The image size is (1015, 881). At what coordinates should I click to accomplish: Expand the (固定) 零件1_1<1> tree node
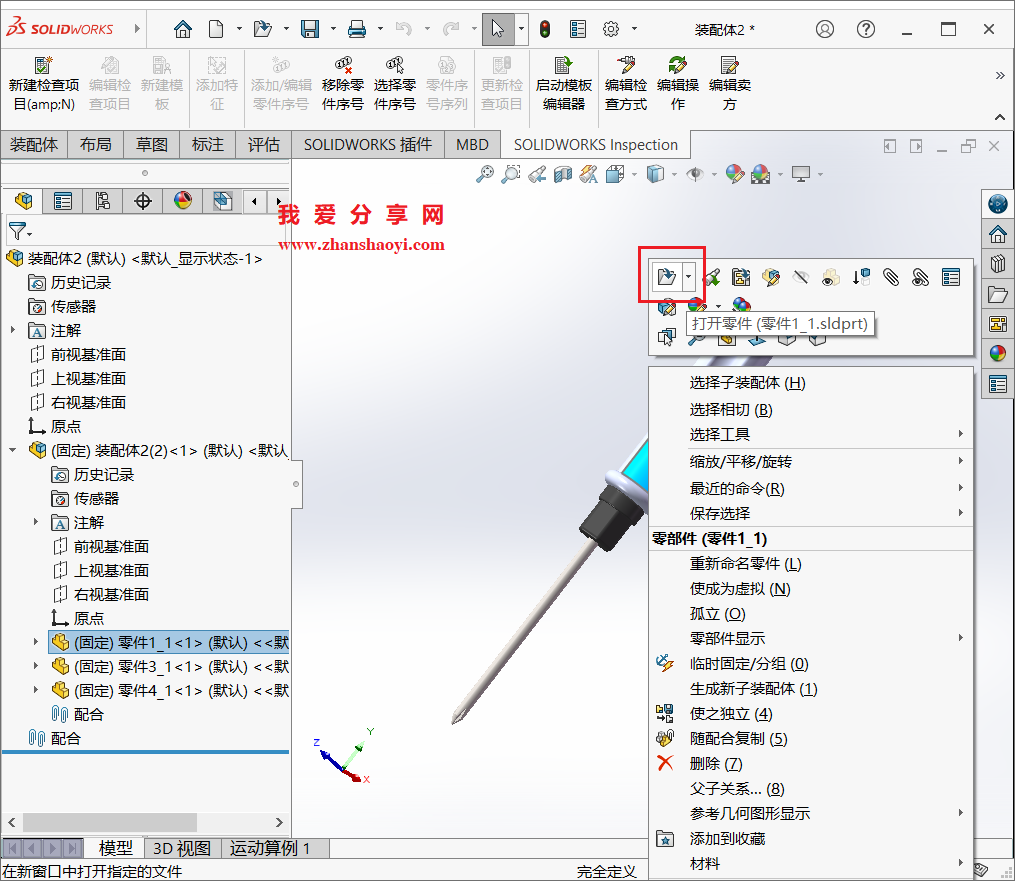pos(36,641)
